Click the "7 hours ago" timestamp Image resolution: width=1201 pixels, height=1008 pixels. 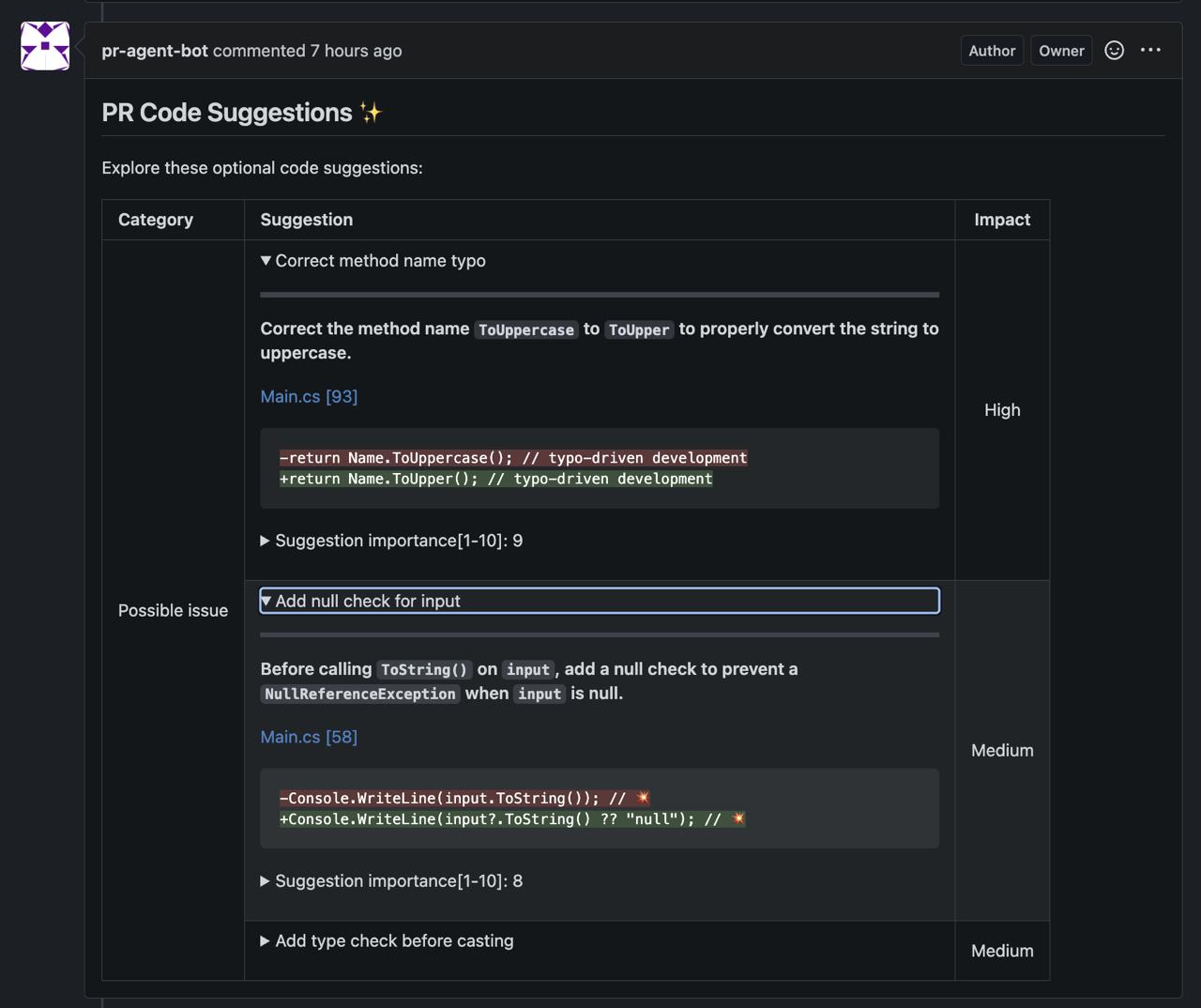point(356,51)
